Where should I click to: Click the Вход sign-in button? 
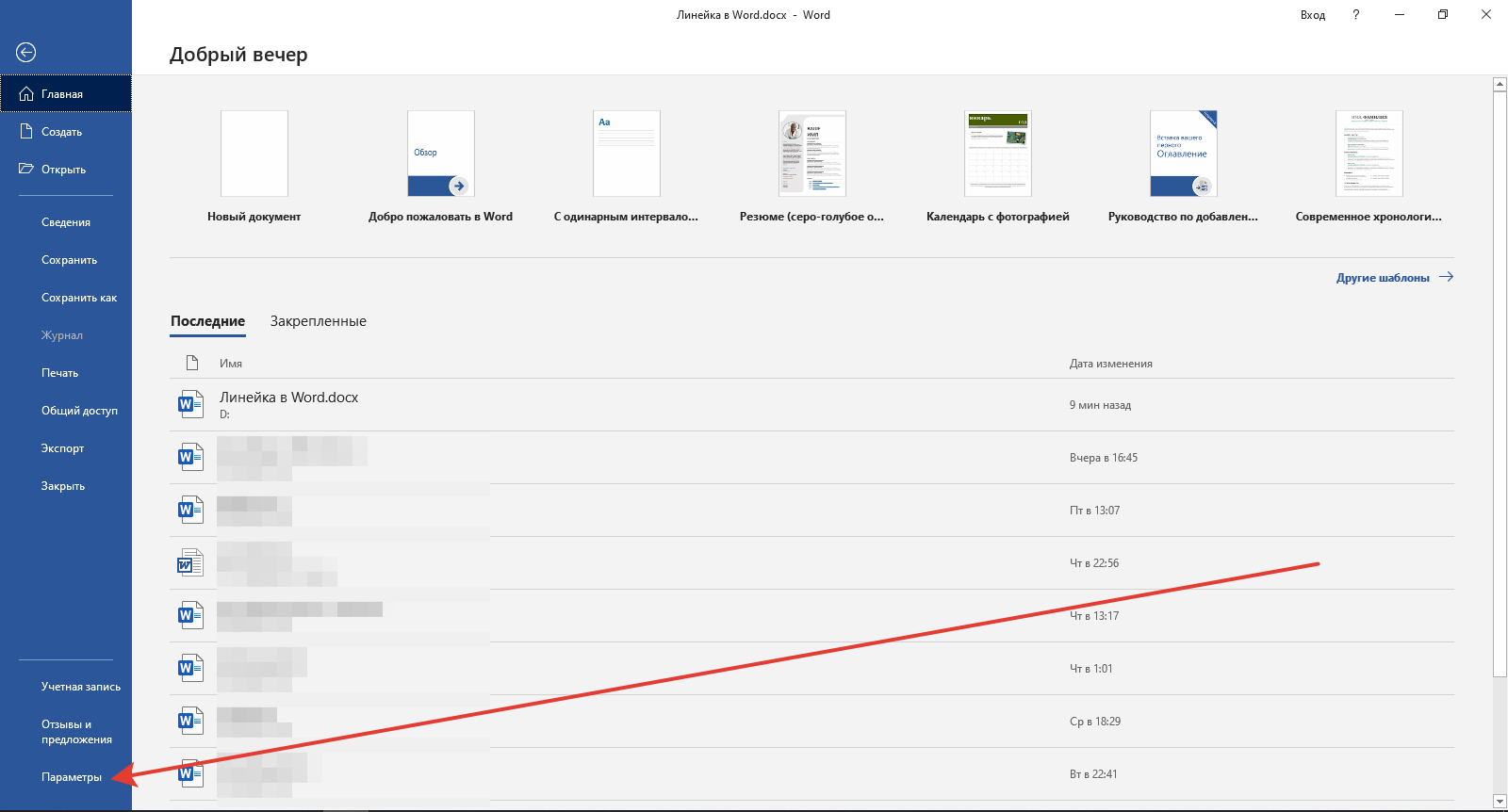1313,15
